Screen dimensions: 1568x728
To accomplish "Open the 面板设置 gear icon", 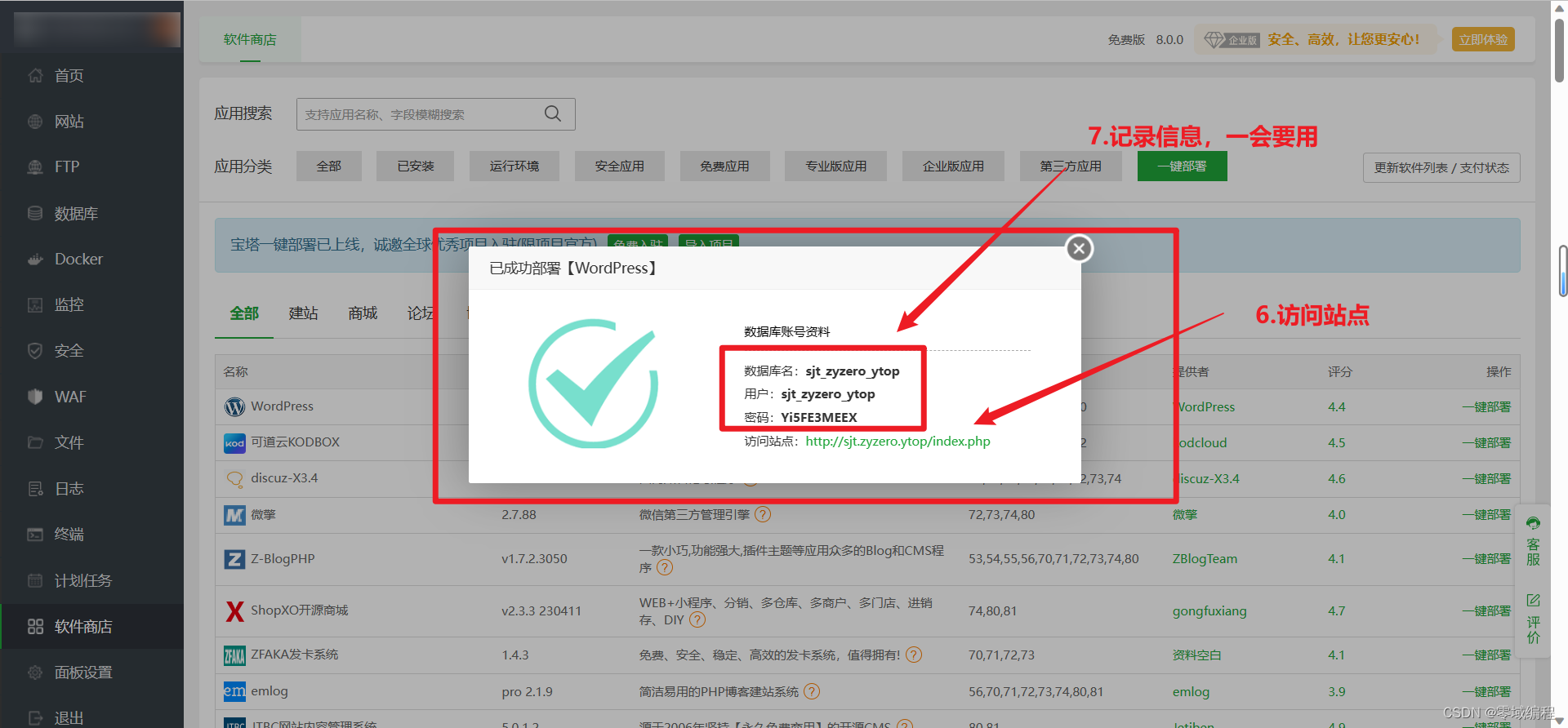I will [x=35, y=673].
